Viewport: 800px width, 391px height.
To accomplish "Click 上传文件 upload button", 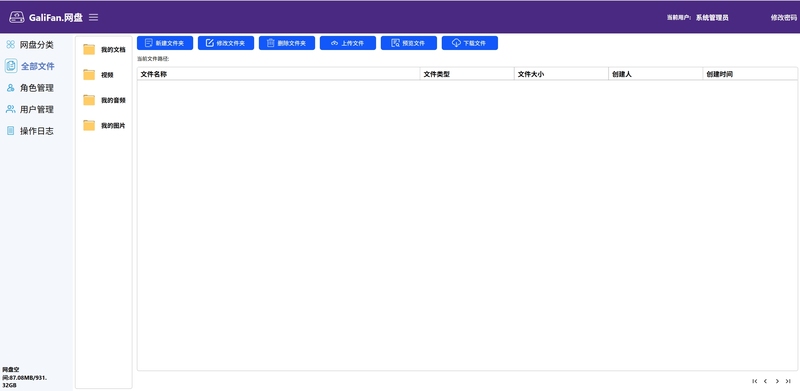I will tap(348, 43).
